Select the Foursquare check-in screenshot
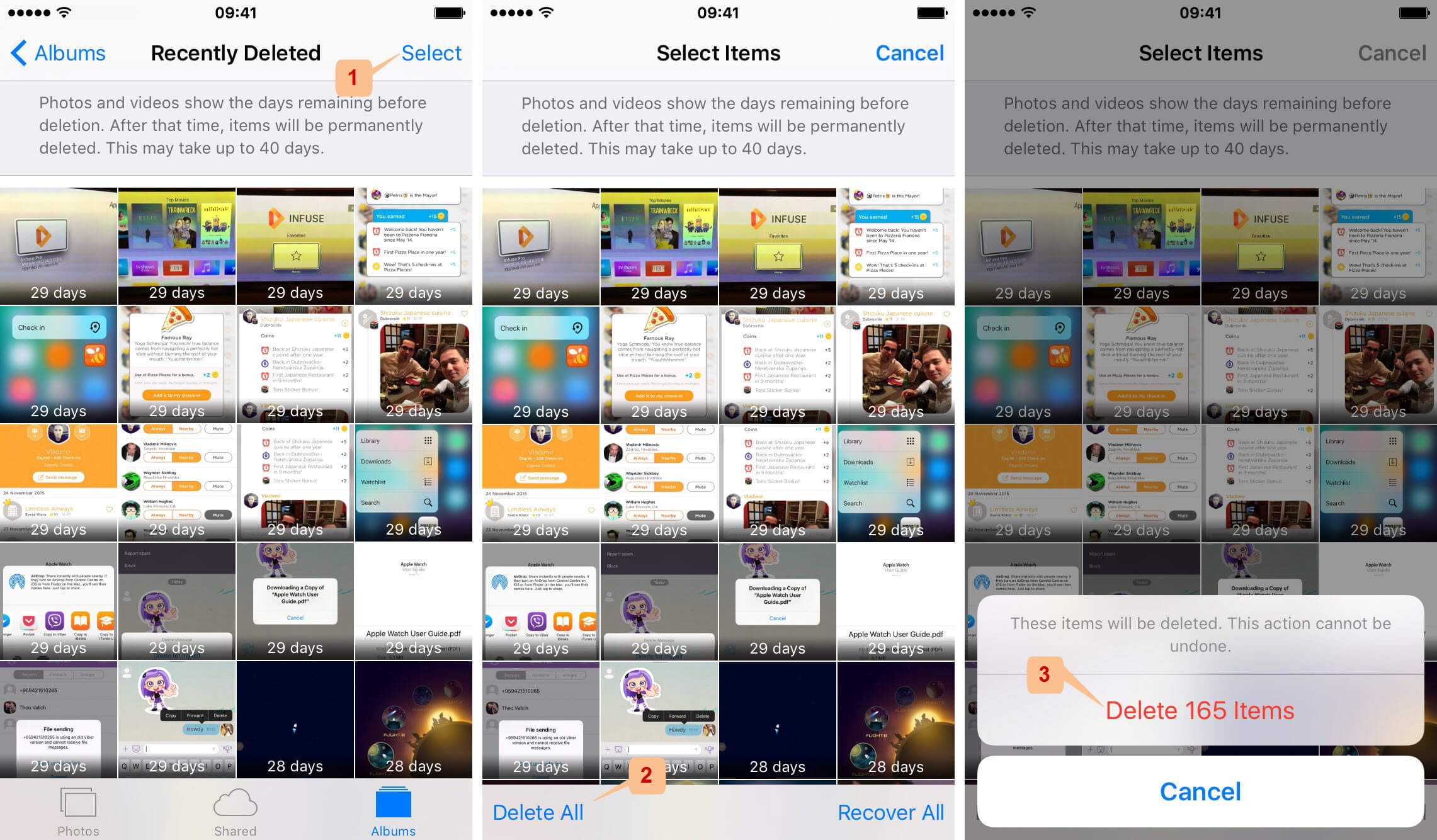The height and width of the screenshot is (840, 1437). pyautogui.click(x=57, y=365)
